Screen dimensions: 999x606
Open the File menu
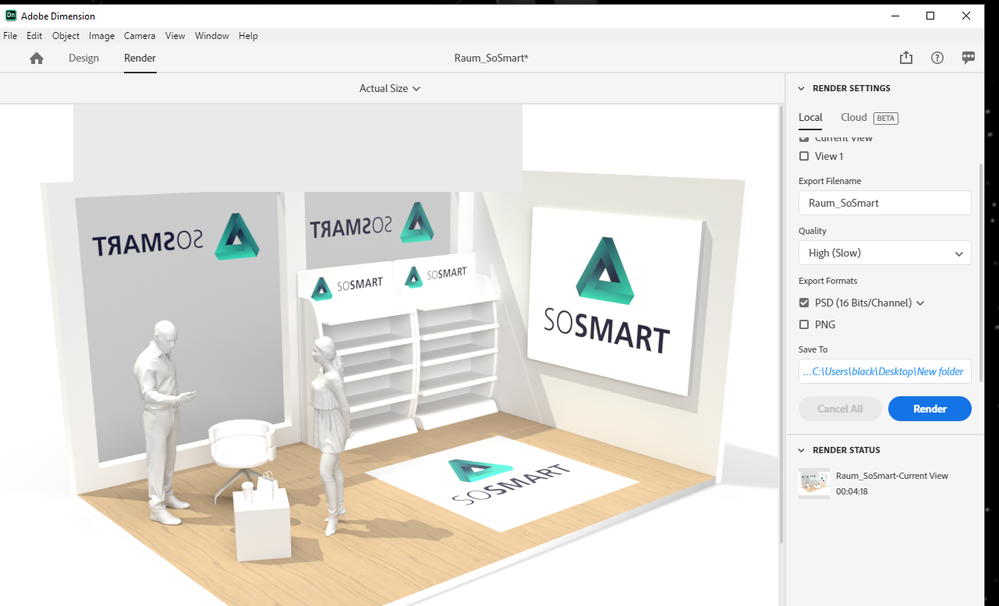click(10, 36)
